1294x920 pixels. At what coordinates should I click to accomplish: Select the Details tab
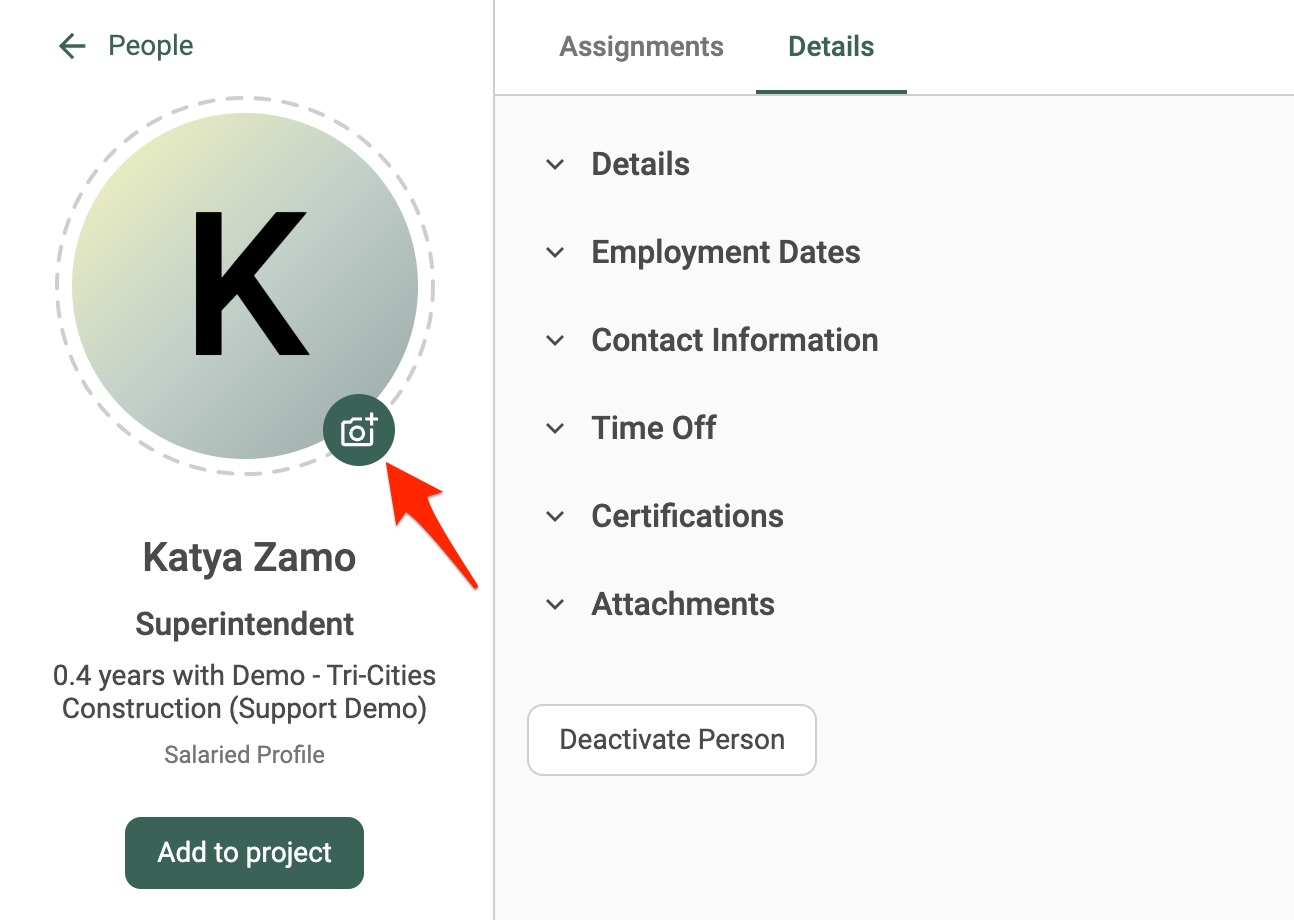[831, 46]
